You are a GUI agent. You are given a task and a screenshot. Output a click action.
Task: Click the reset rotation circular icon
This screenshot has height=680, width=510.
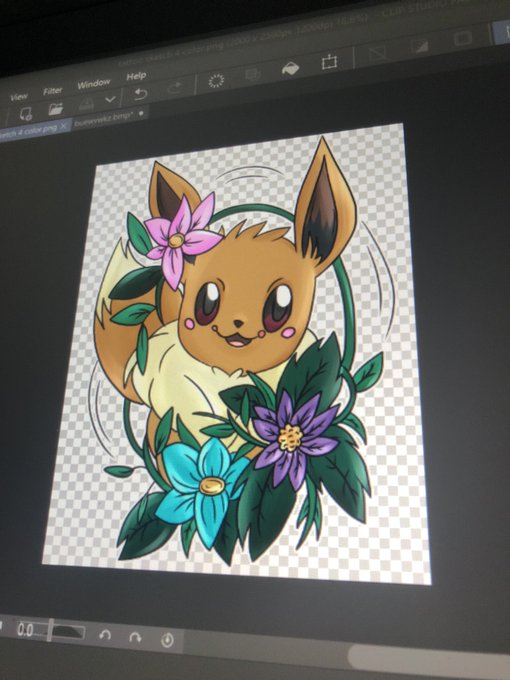point(167,640)
